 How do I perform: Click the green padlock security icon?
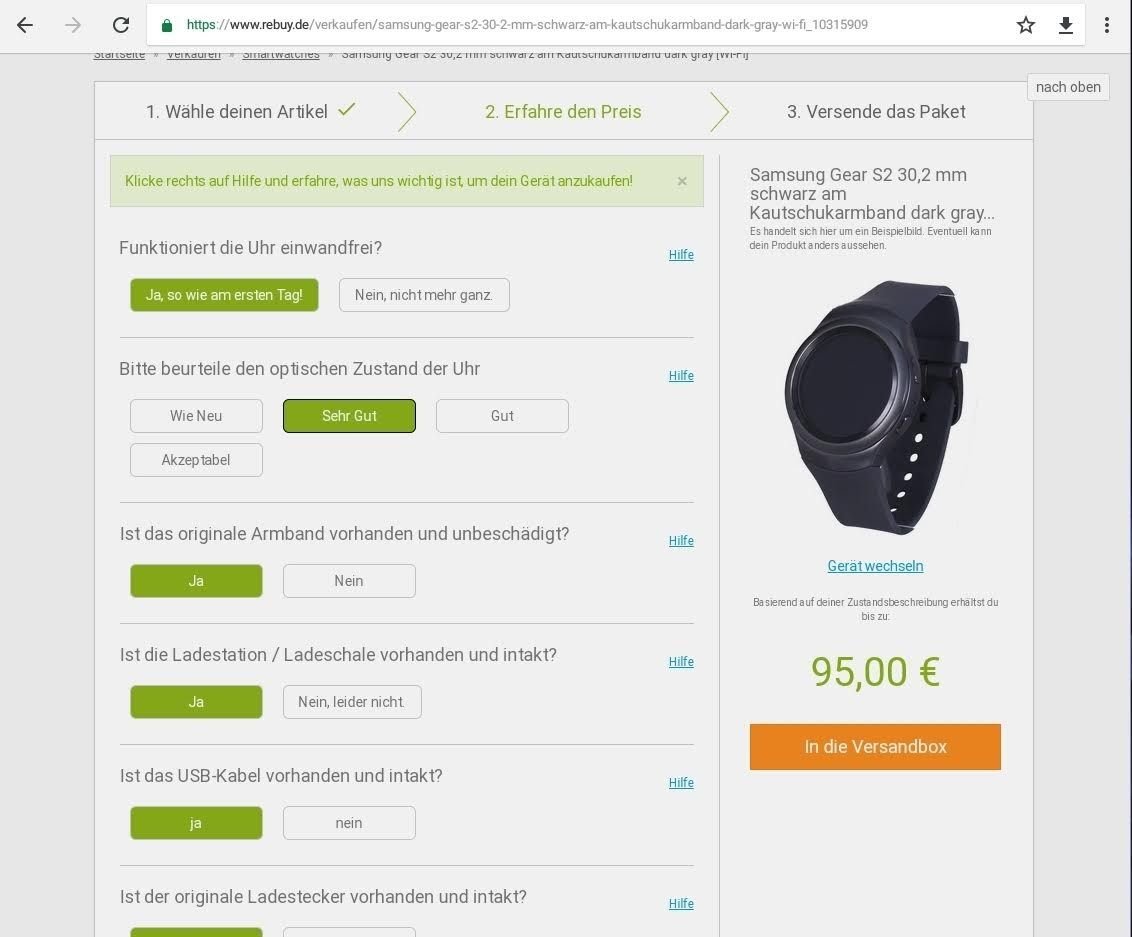167,25
